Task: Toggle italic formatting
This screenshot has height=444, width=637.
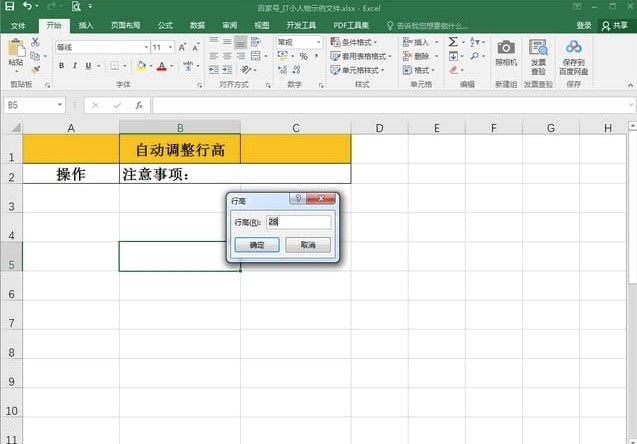Action: click(75, 66)
